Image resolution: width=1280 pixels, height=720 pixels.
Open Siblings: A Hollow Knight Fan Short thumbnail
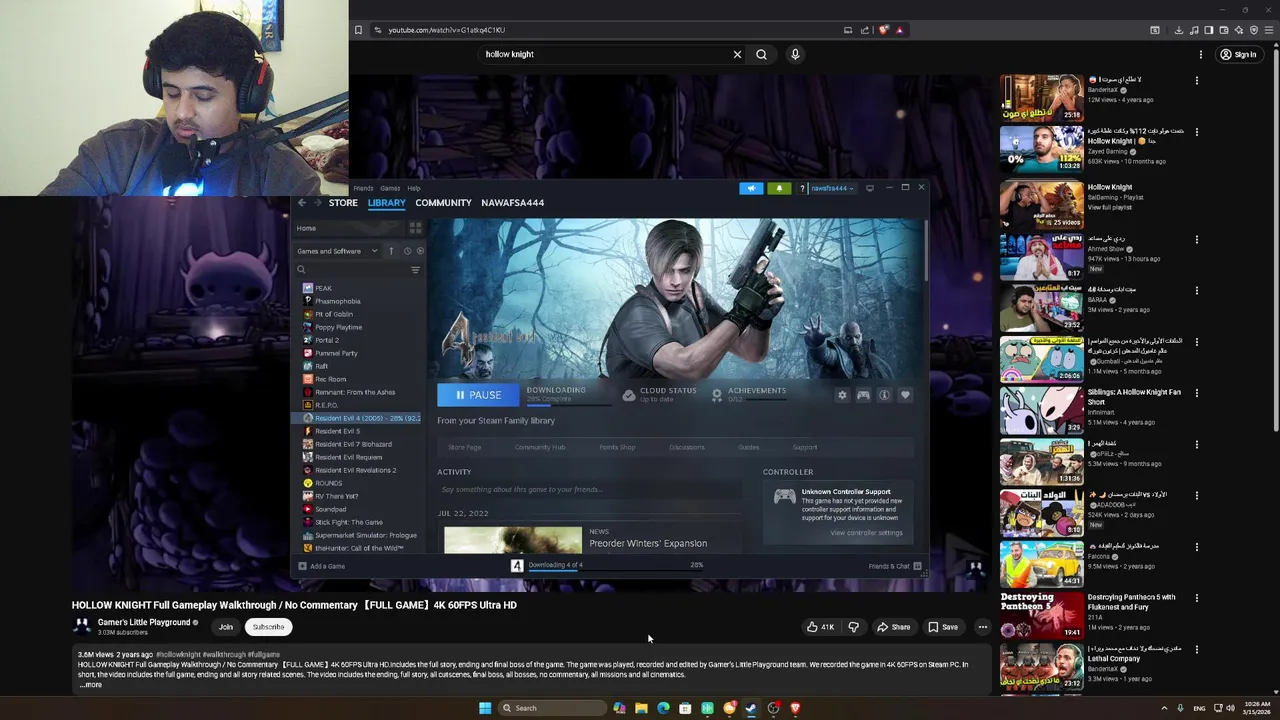[x=1041, y=410]
